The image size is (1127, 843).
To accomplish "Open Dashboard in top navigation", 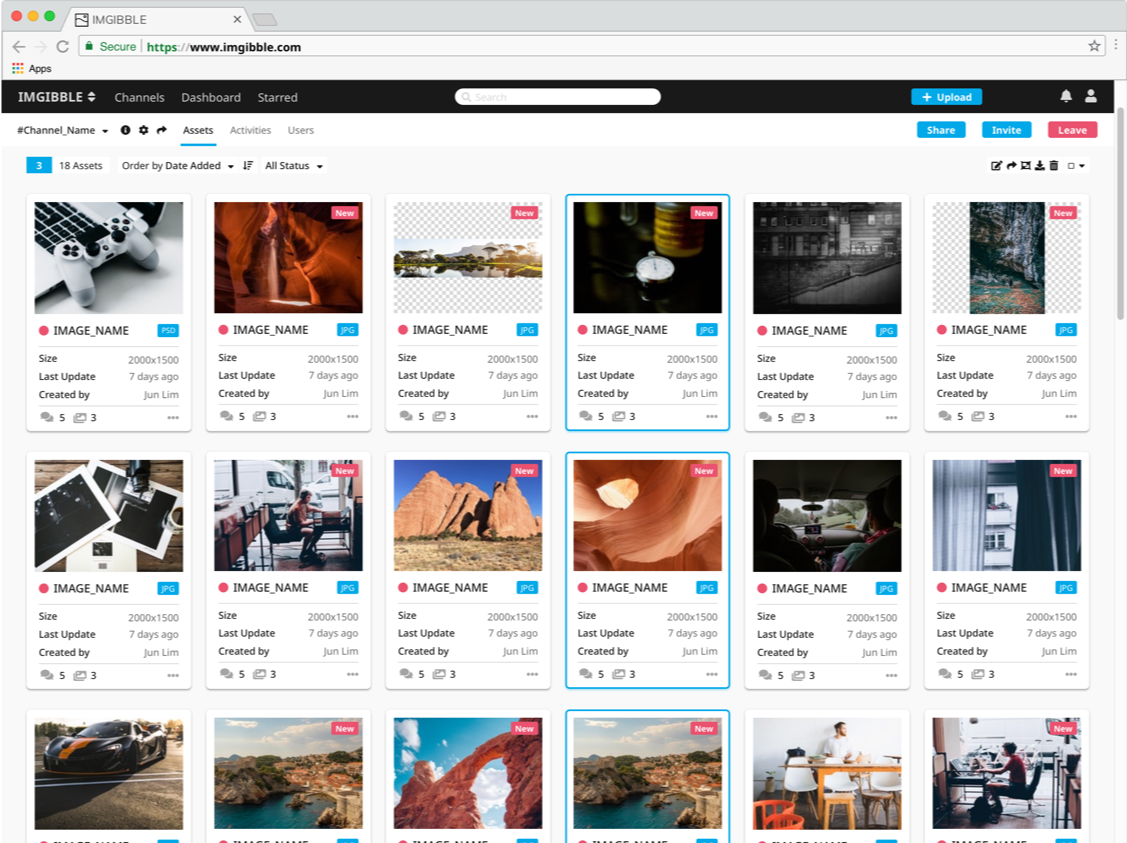I will [211, 97].
